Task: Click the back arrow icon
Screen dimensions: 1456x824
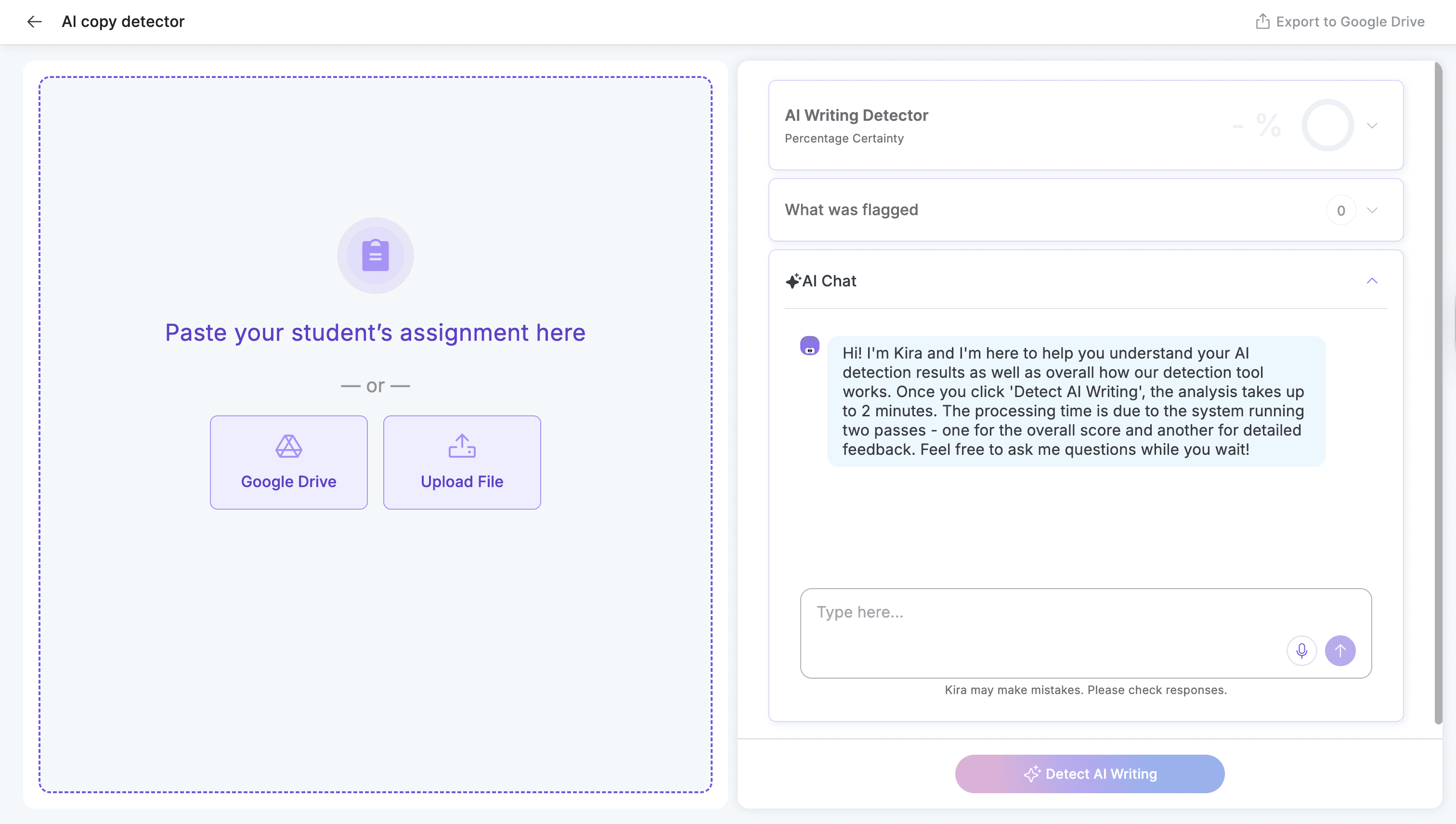Action: click(35, 22)
